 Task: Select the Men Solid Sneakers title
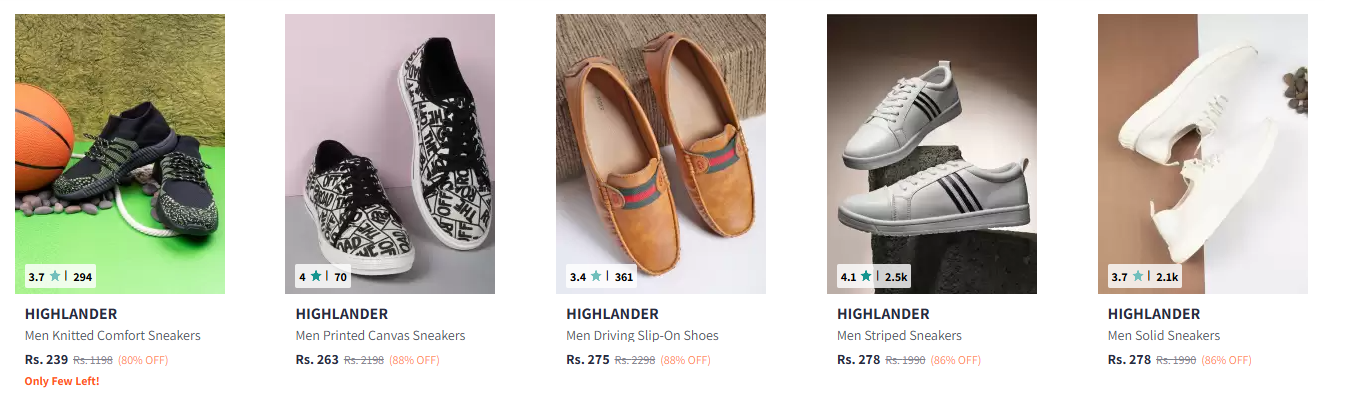click(1164, 336)
